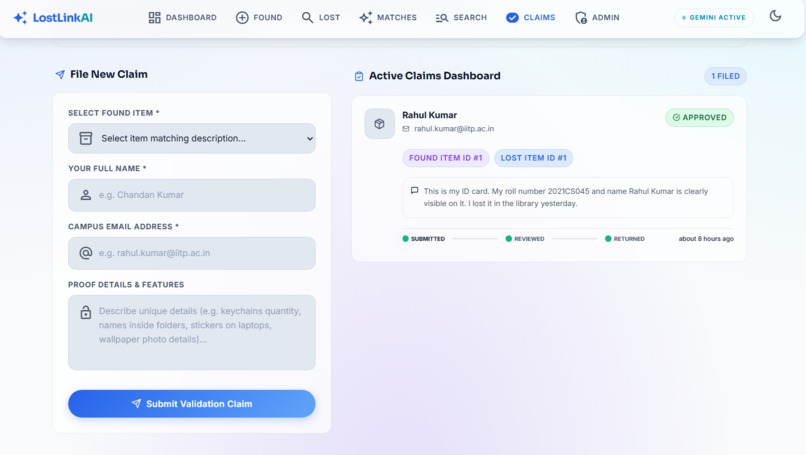806x455 pixels.
Task: Click the claim proof message text
Action: click(565, 197)
